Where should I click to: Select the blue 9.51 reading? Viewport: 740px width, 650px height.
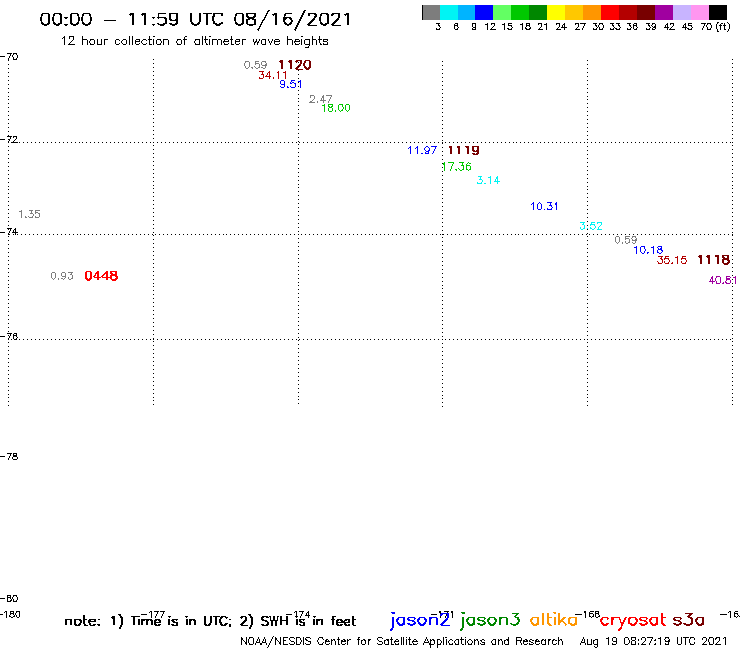pyautogui.click(x=291, y=84)
